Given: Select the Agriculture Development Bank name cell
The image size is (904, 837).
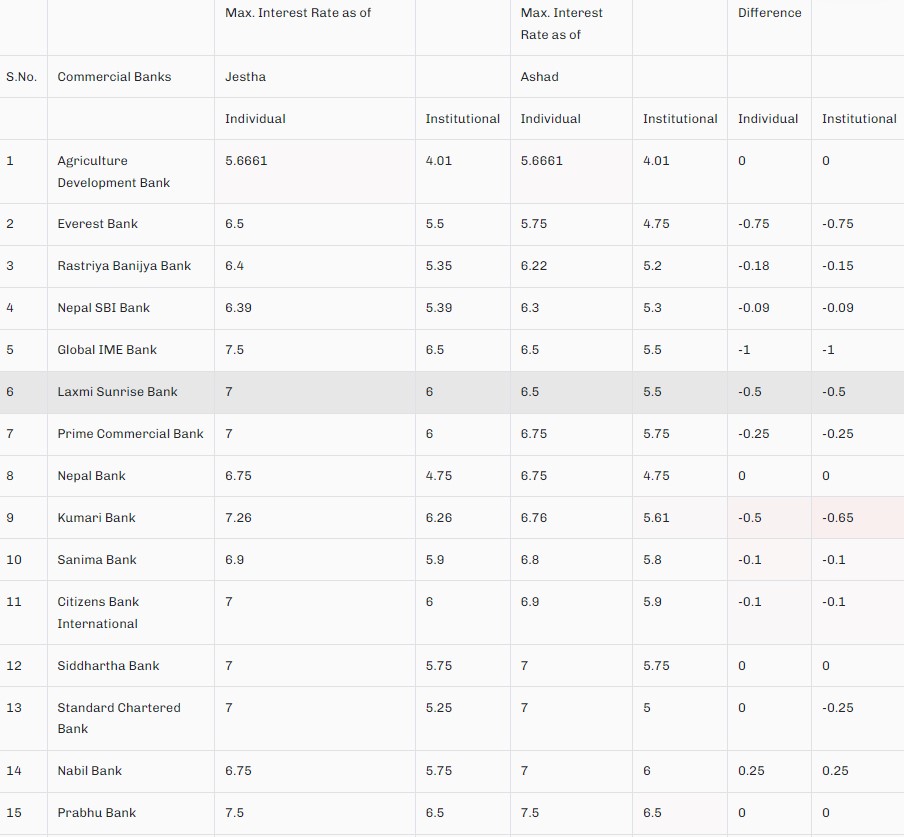Looking at the screenshot, I should point(113,171).
